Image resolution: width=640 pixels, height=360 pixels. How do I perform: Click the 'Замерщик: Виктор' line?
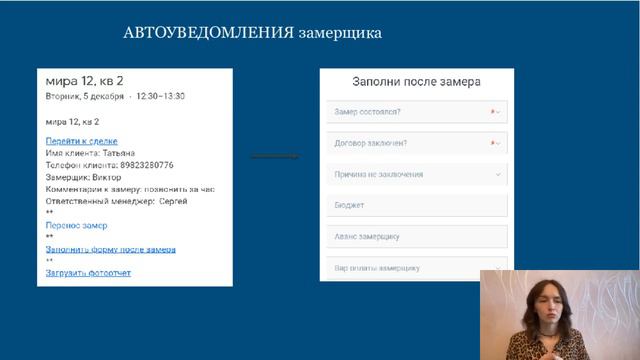pyautogui.click(x=83, y=178)
